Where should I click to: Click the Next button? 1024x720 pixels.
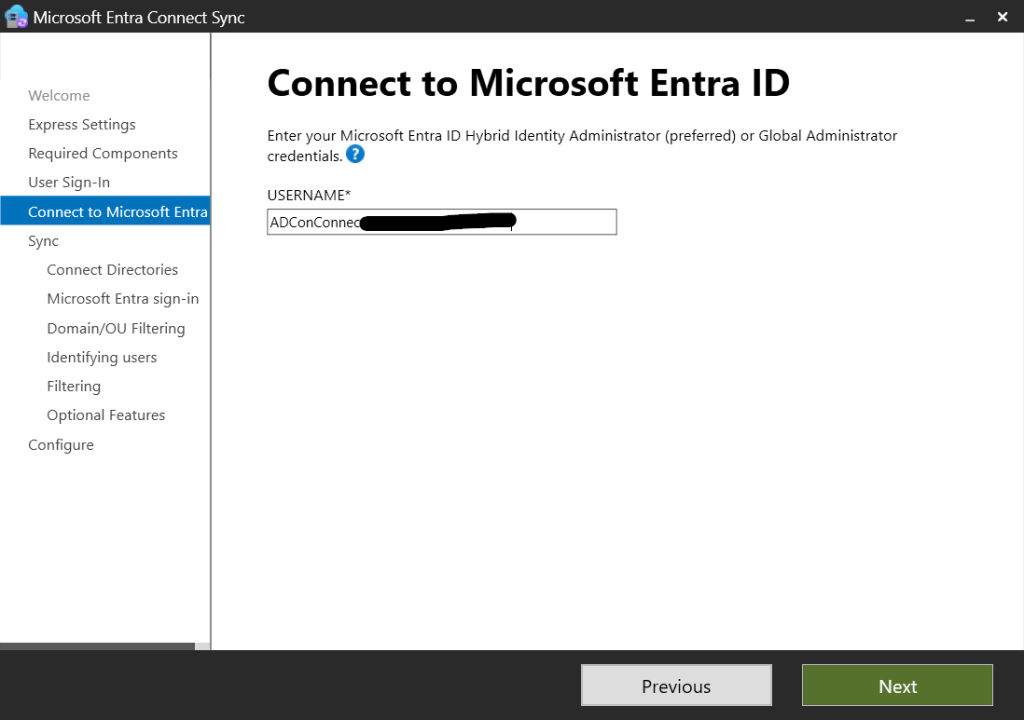[897, 686]
